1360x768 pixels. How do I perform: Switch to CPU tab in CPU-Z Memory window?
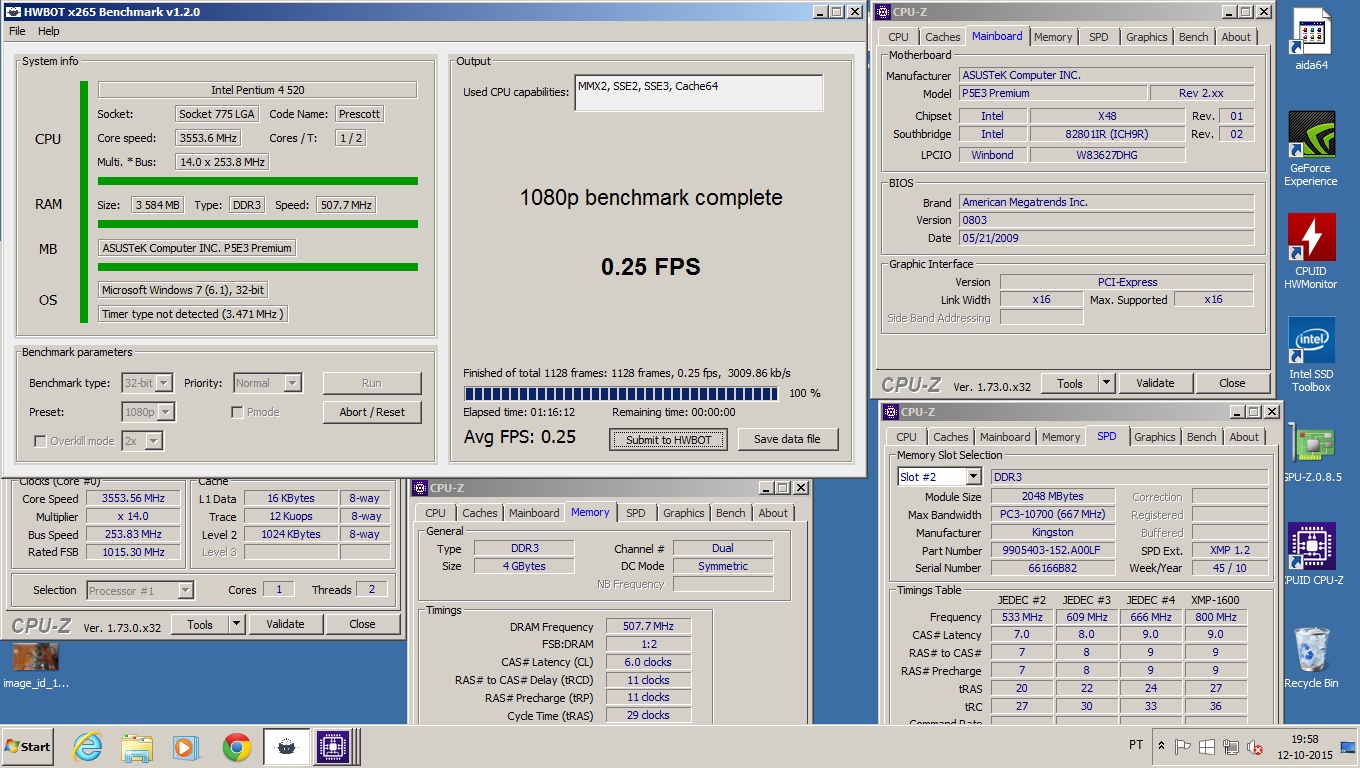point(436,513)
